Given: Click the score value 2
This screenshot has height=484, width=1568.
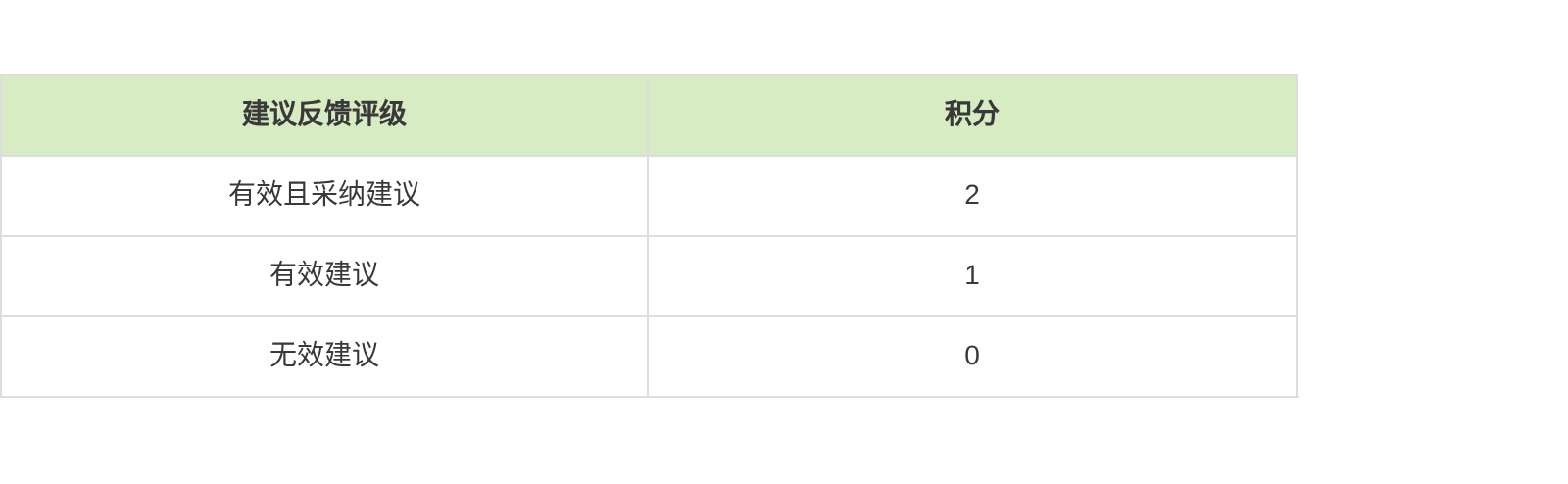Looking at the screenshot, I should (x=971, y=195).
